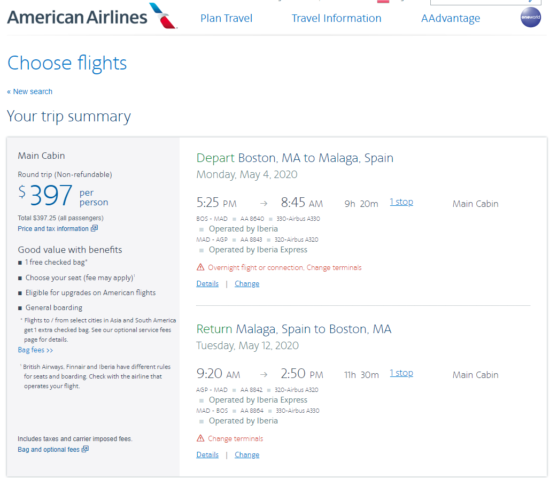Open Bag and optional fees popup icon

[85, 449]
